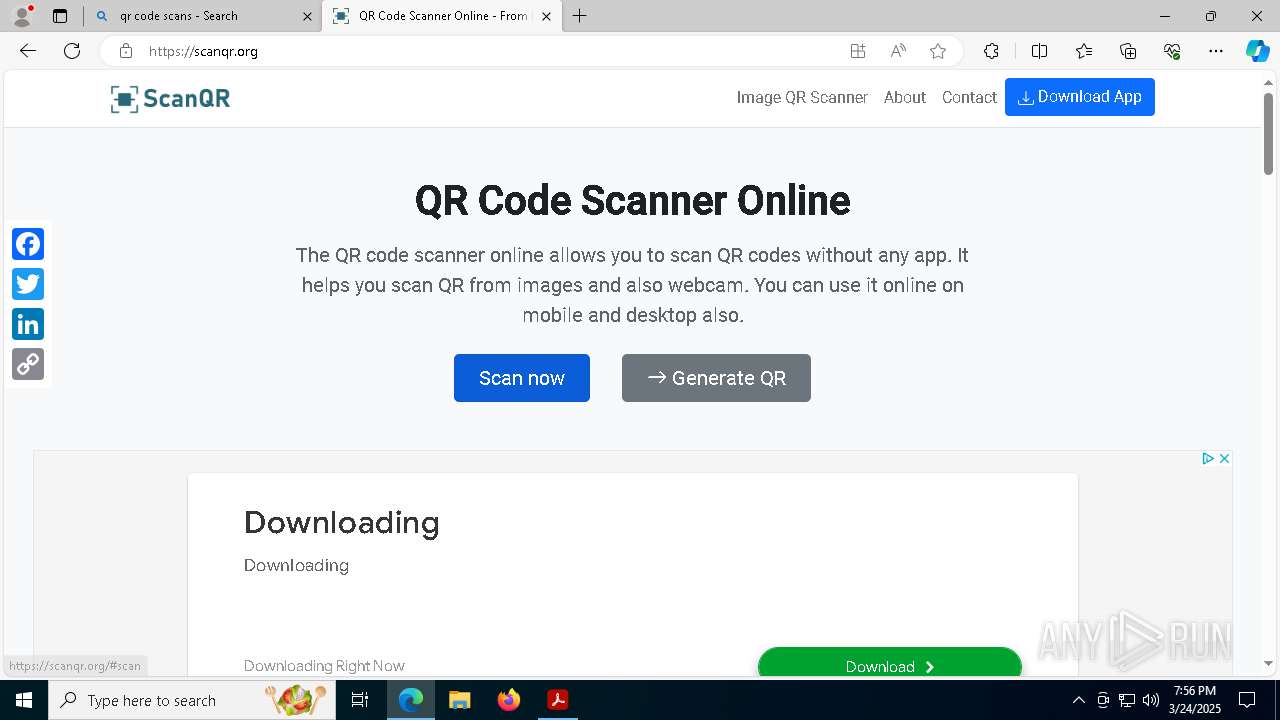Click the AdChoices info icon on ad
1280x720 pixels.
coord(1208,458)
